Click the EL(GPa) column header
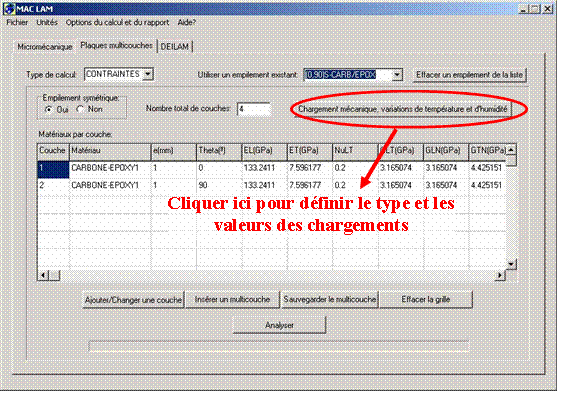This screenshot has width=576, height=397. tap(264, 151)
